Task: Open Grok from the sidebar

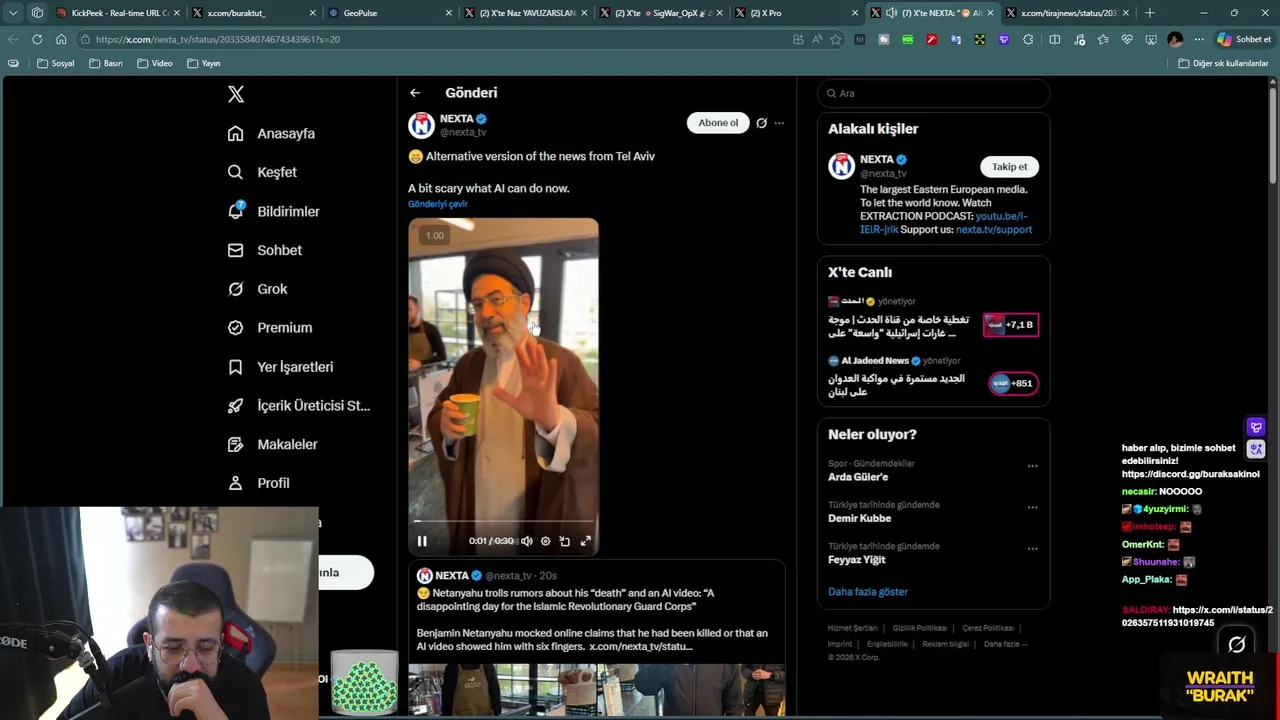Action: (x=257, y=289)
